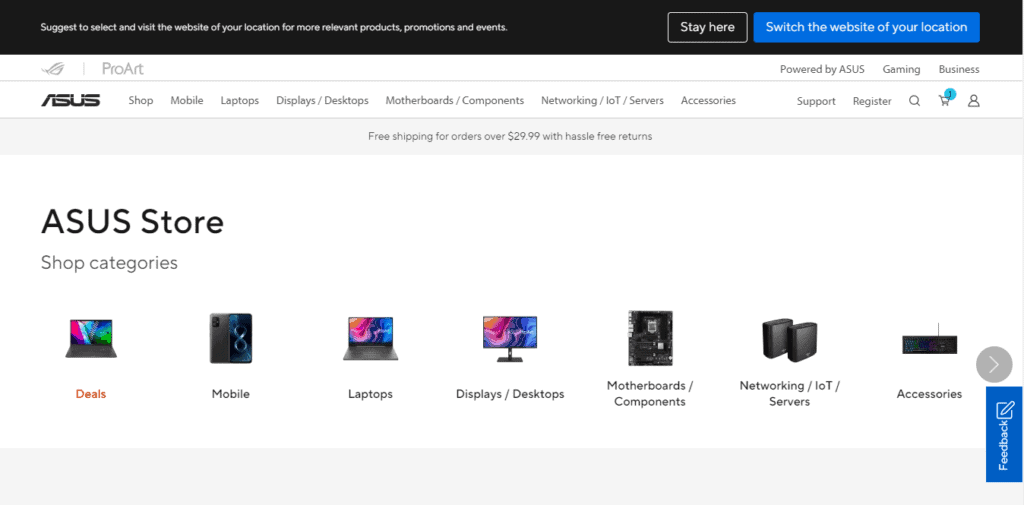Open the Gaming link

[x=901, y=69]
